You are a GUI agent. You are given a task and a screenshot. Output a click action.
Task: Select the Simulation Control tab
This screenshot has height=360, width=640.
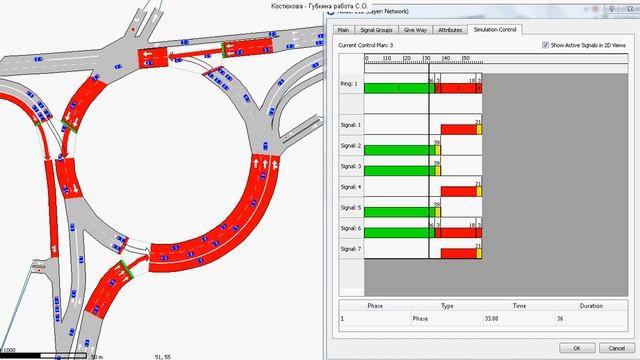[495, 29]
